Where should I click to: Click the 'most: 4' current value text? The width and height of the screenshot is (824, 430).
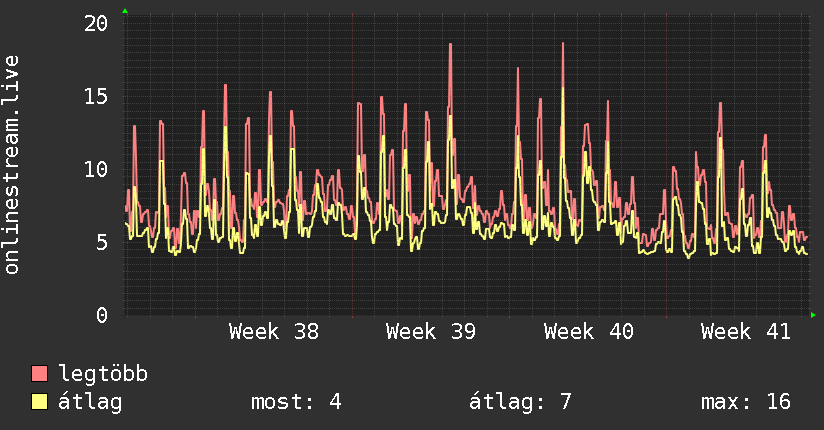point(296,402)
